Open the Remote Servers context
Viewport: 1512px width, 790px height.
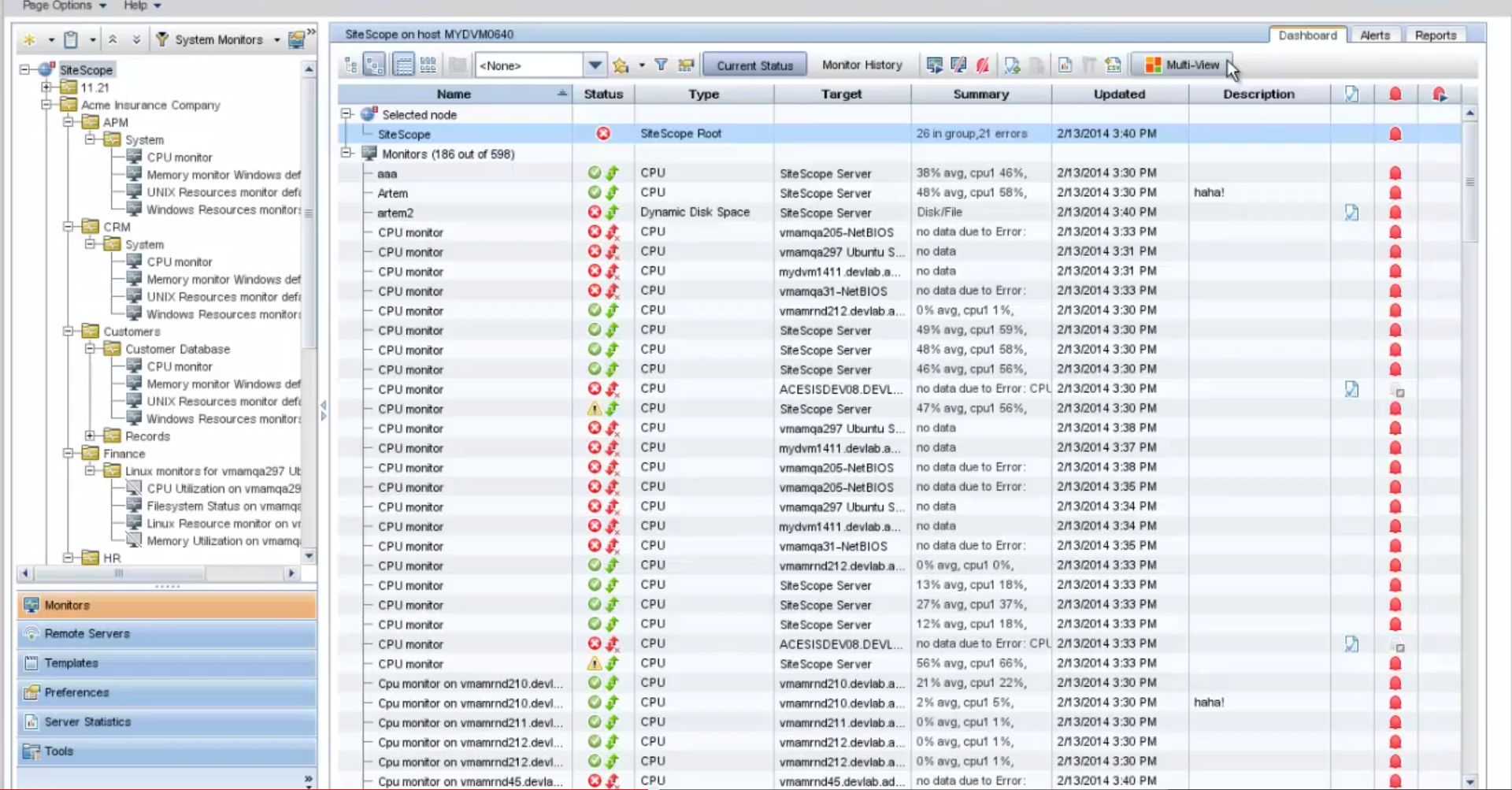click(167, 634)
